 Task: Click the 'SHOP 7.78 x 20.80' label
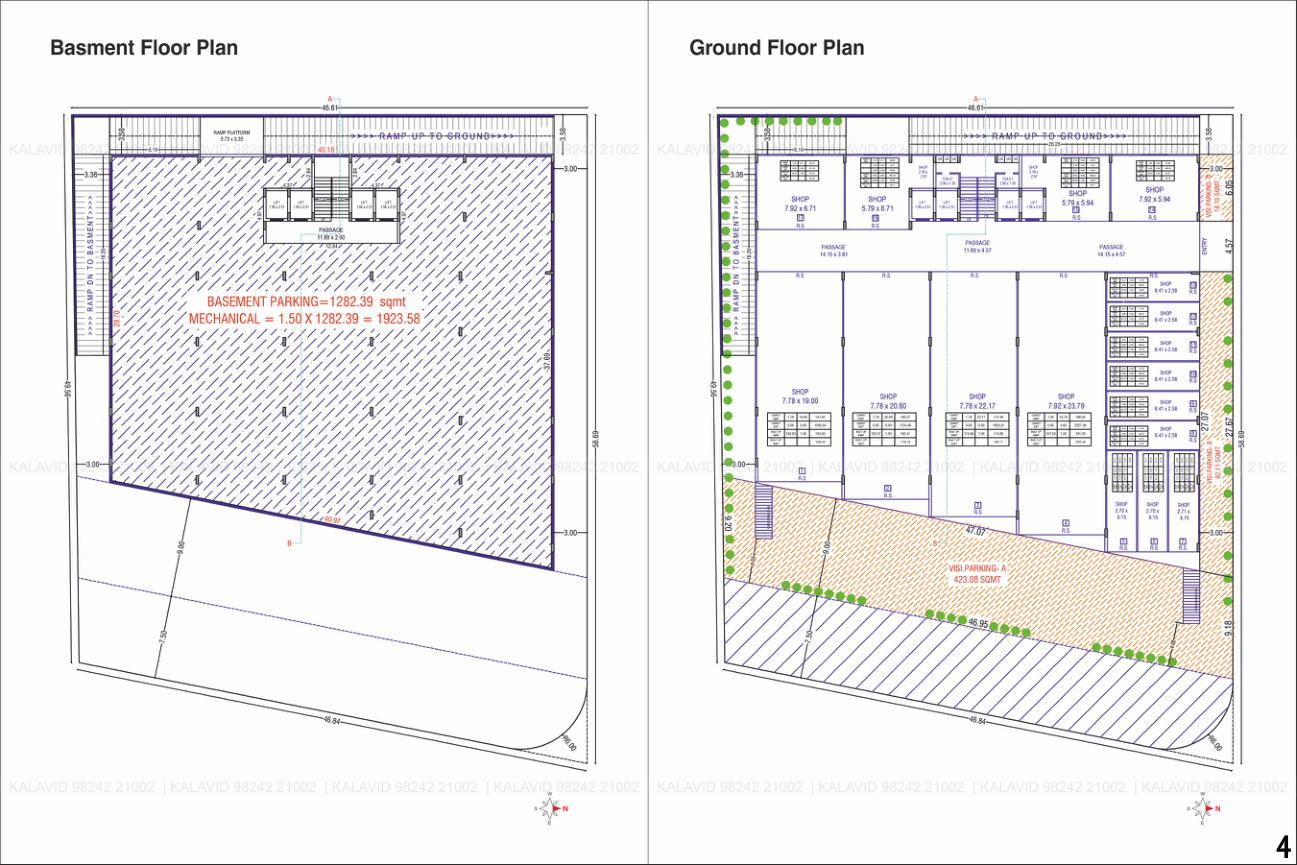[888, 401]
